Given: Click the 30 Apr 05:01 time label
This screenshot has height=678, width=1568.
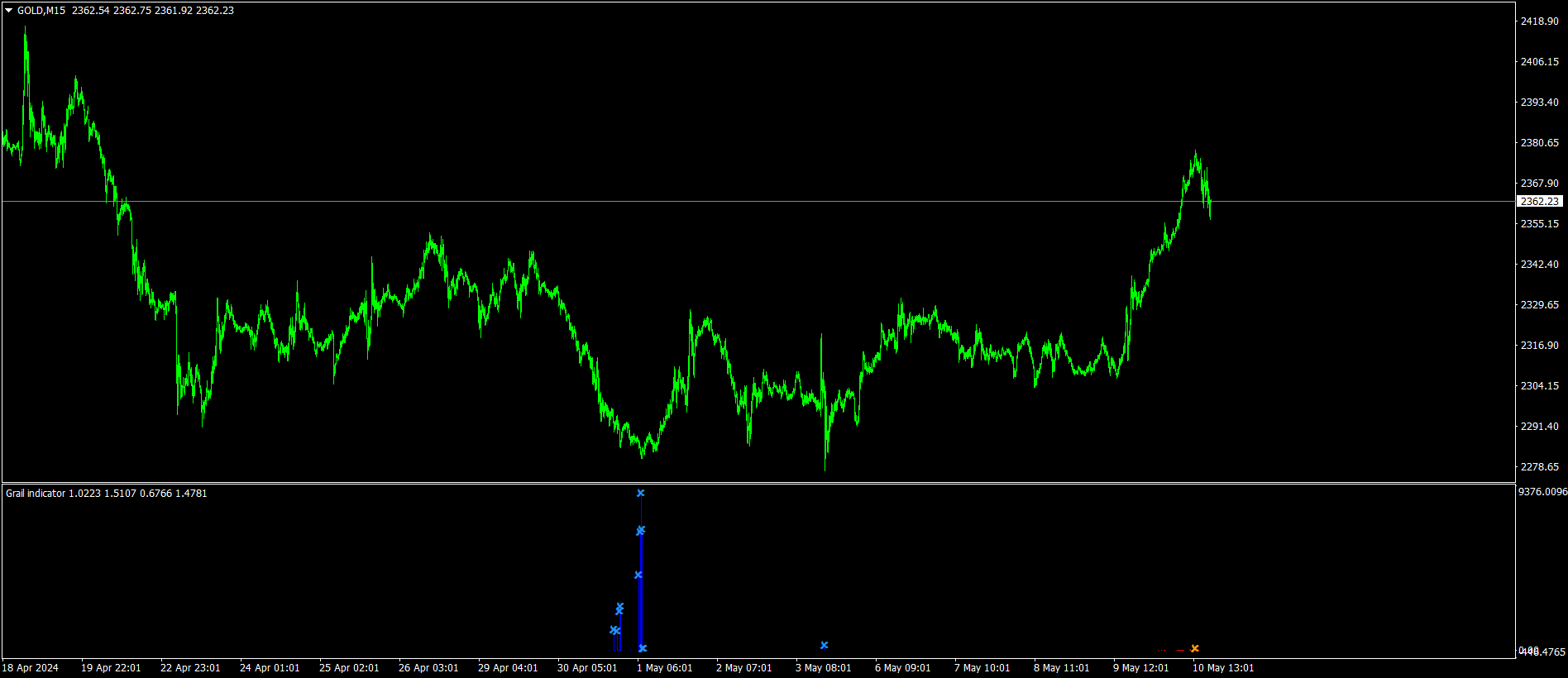Looking at the screenshot, I should coord(587,668).
